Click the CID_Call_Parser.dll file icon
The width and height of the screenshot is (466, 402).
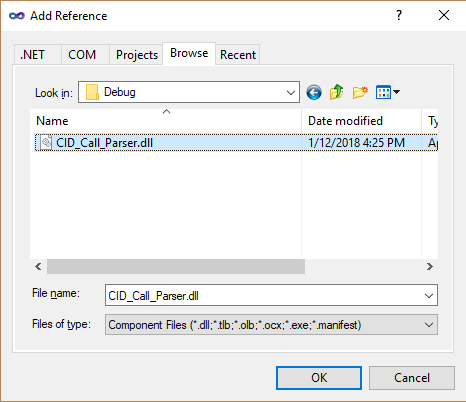pyautogui.click(x=46, y=143)
